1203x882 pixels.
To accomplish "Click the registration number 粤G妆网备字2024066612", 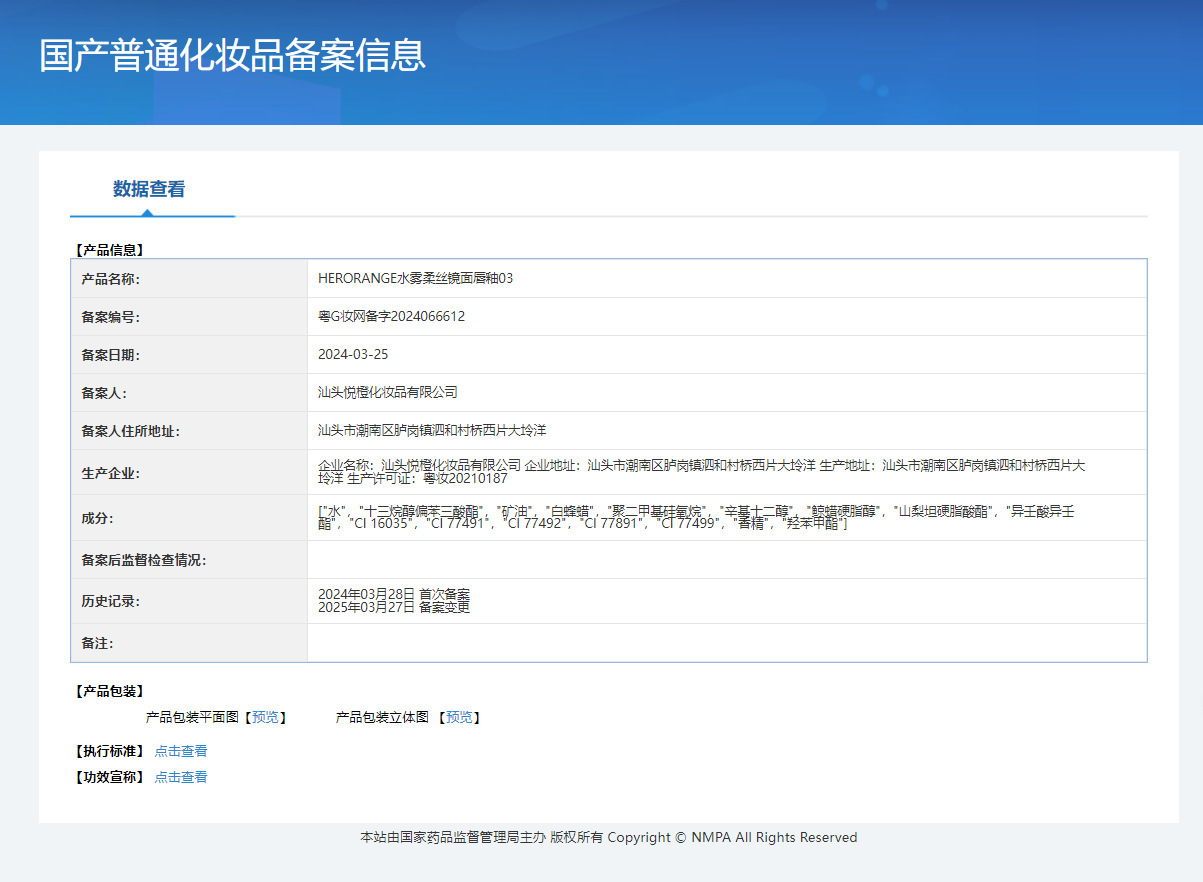I will [x=391, y=316].
